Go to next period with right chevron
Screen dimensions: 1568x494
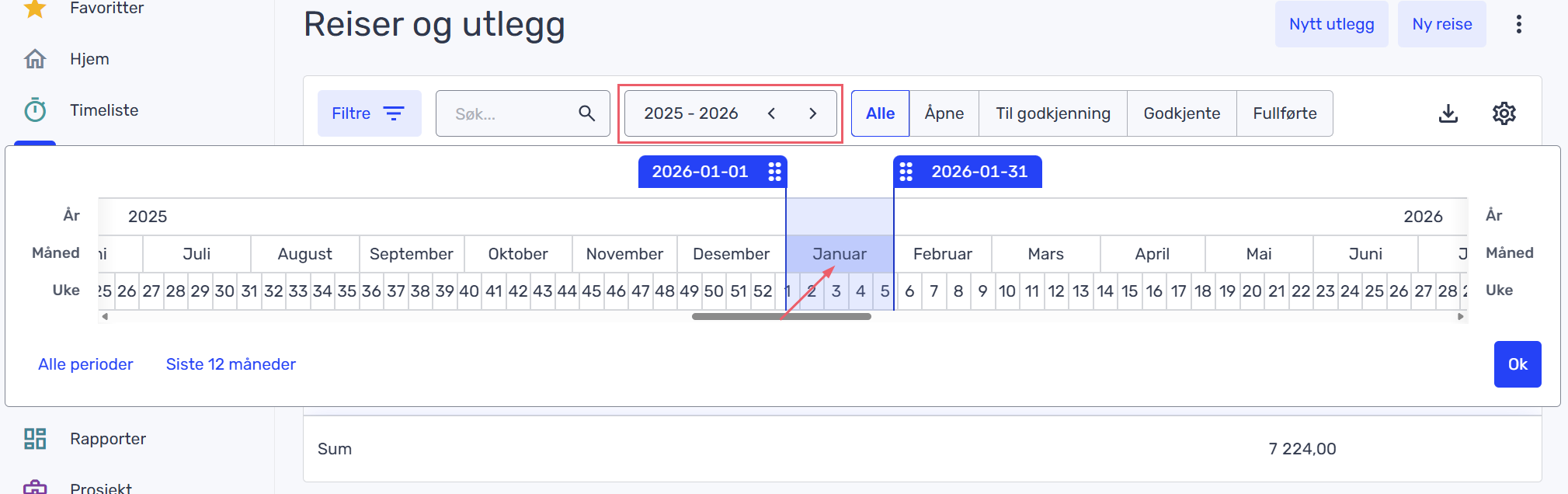point(812,113)
